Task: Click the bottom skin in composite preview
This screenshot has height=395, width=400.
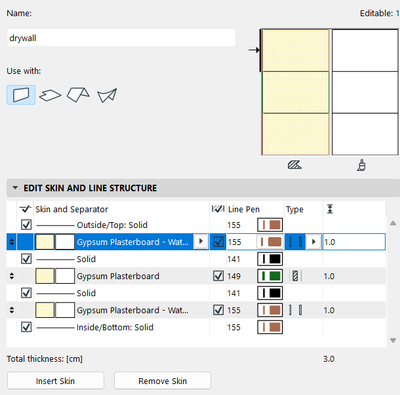Action: (x=296, y=134)
